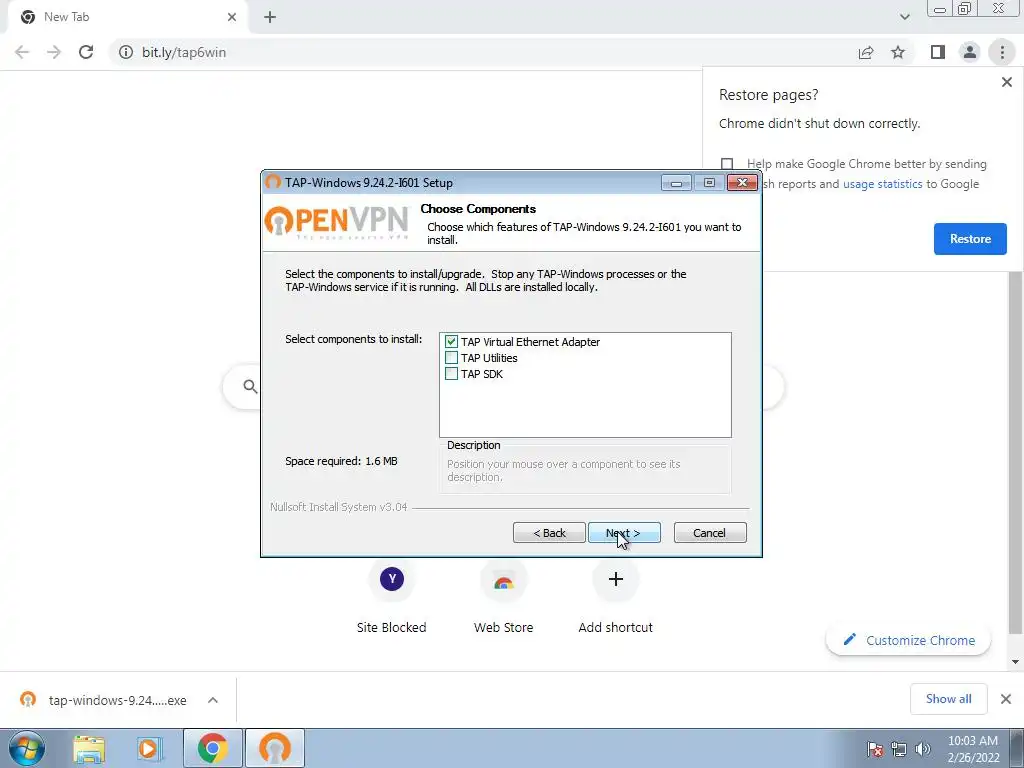Minimize the TAP-Windows Setup window
This screenshot has width=1024, height=768.
click(676, 183)
